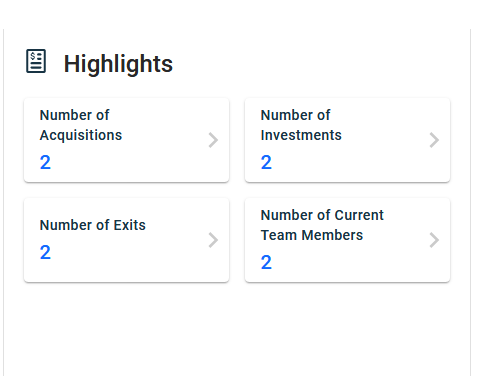
Task: Click empty area below the highlight cards
Action: [237, 330]
